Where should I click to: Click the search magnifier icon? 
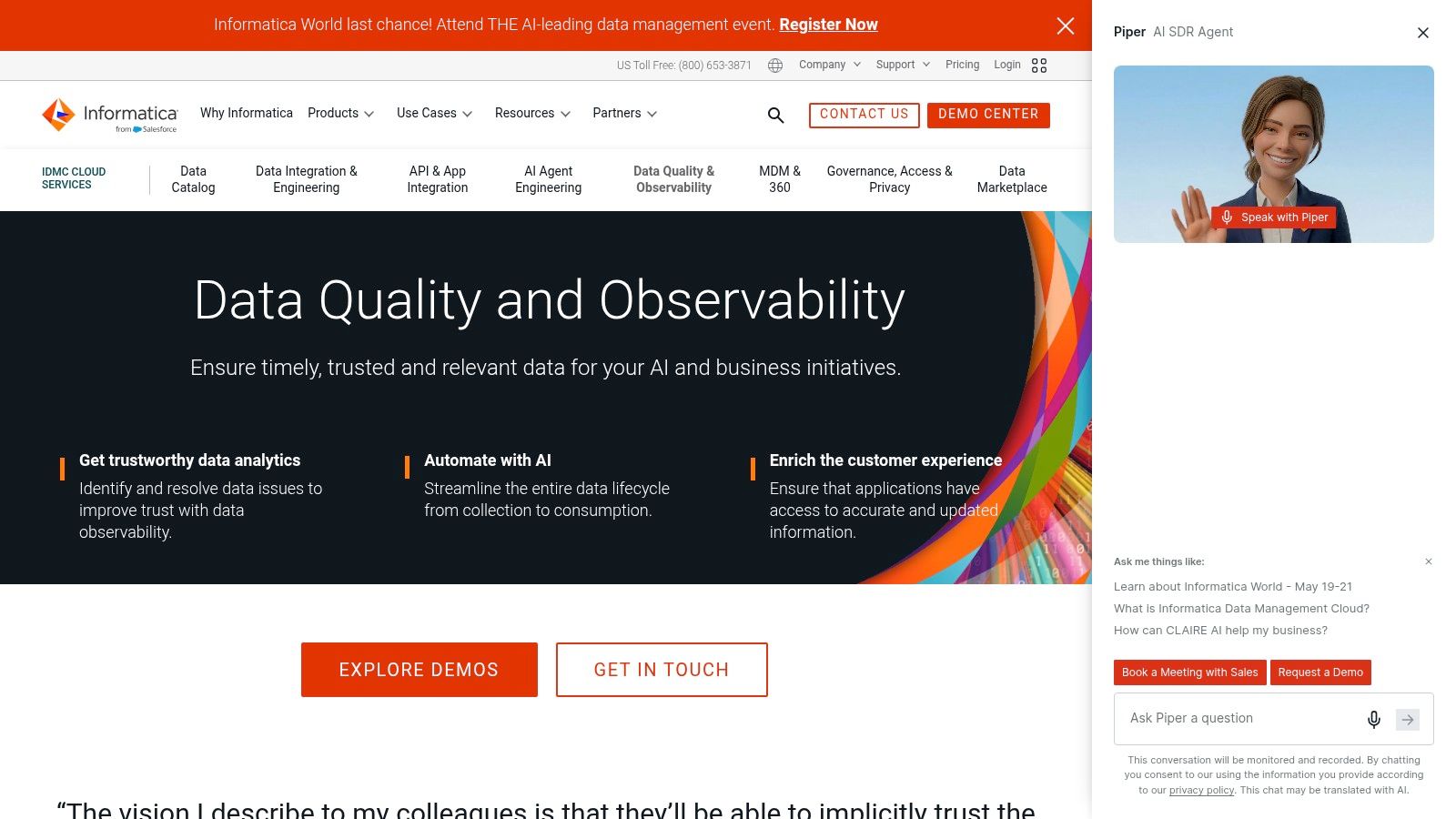point(775,115)
